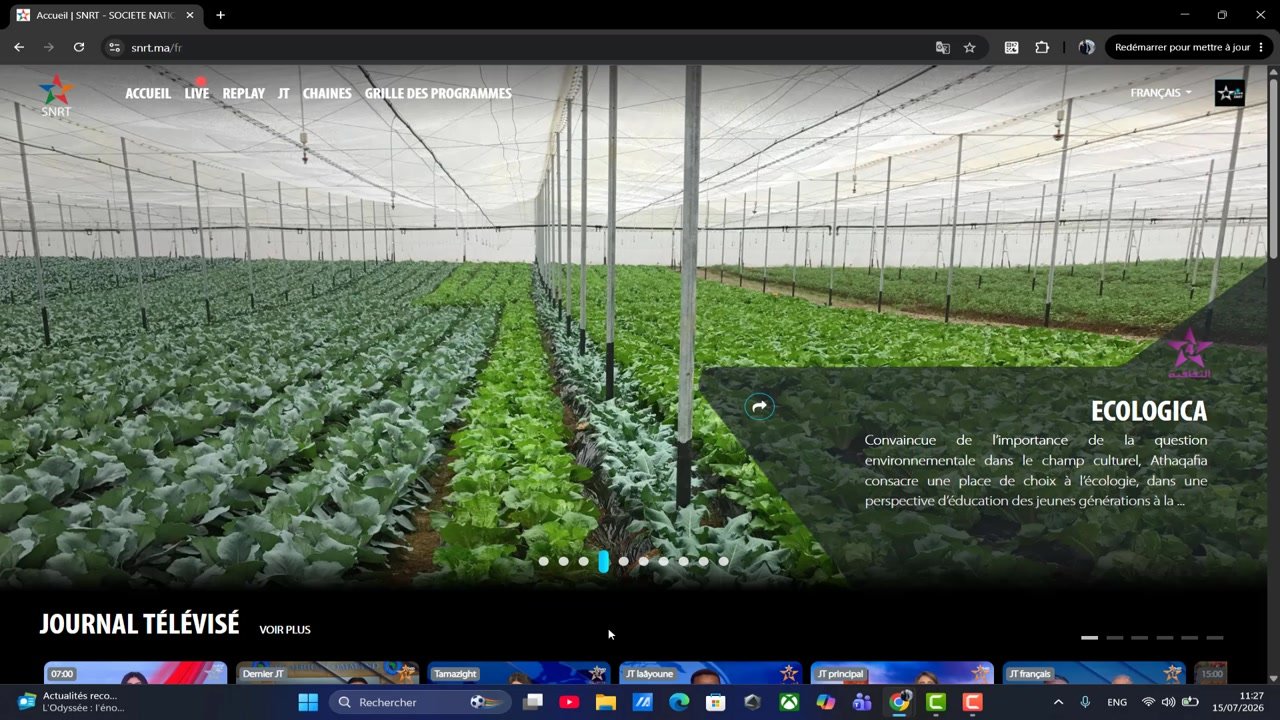Click the SNRT logo in the header

pos(56,96)
